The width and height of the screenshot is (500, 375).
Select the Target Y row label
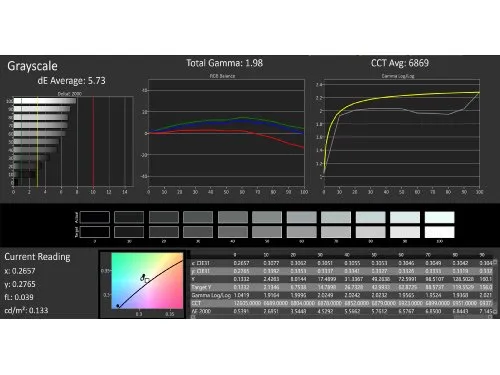[x=201, y=287]
